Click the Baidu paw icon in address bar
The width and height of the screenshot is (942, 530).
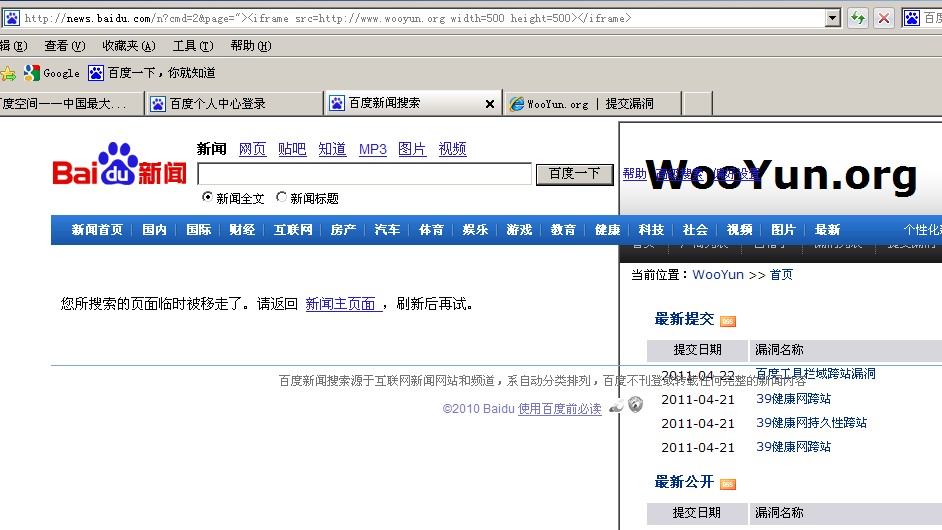pos(12,18)
